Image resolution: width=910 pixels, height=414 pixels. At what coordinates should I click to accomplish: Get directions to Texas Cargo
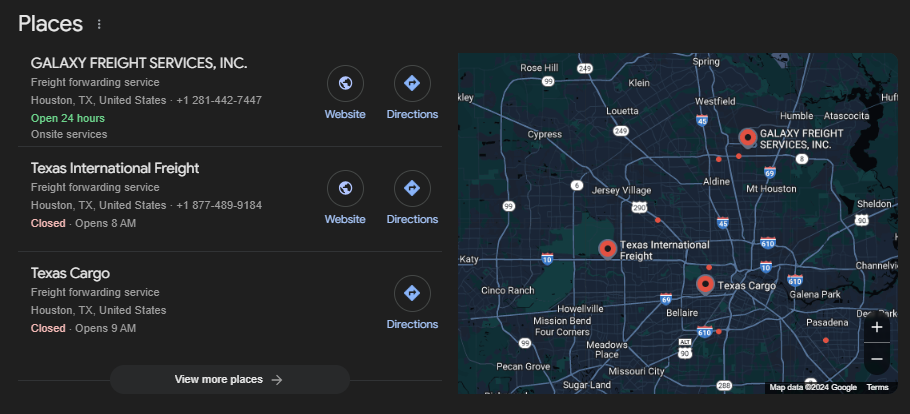(412, 294)
